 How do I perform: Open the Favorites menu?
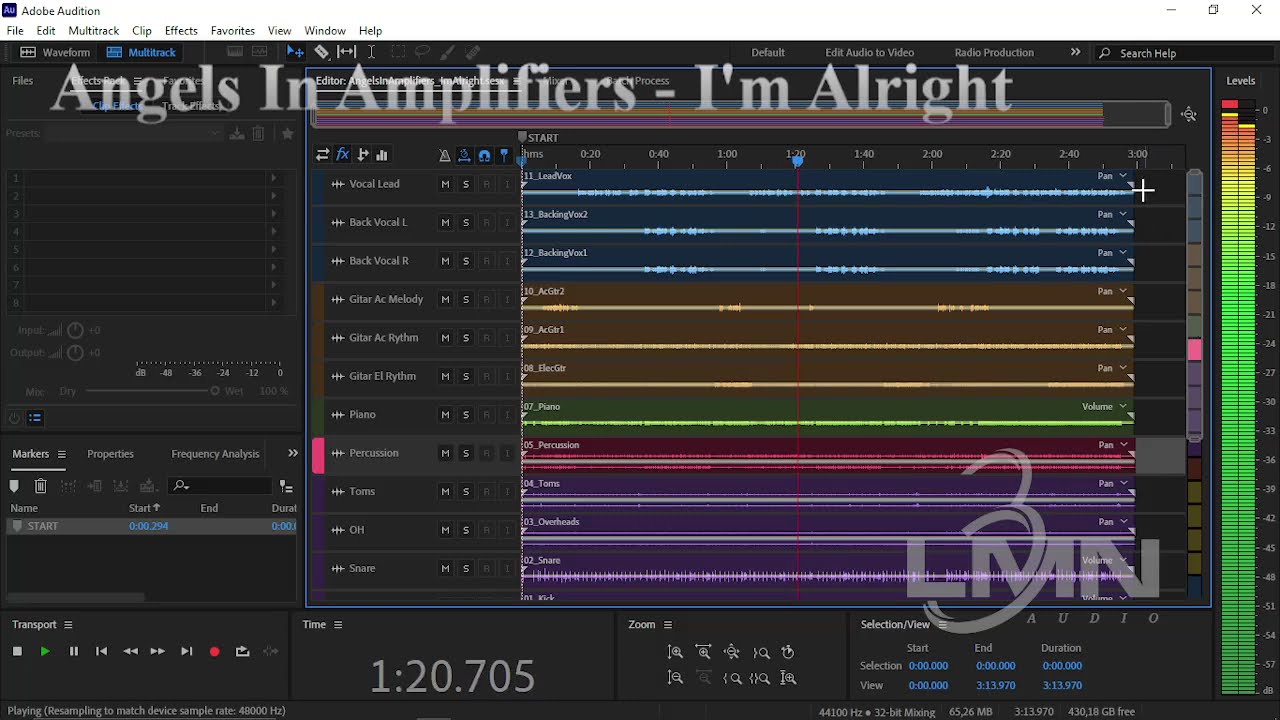point(232,30)
